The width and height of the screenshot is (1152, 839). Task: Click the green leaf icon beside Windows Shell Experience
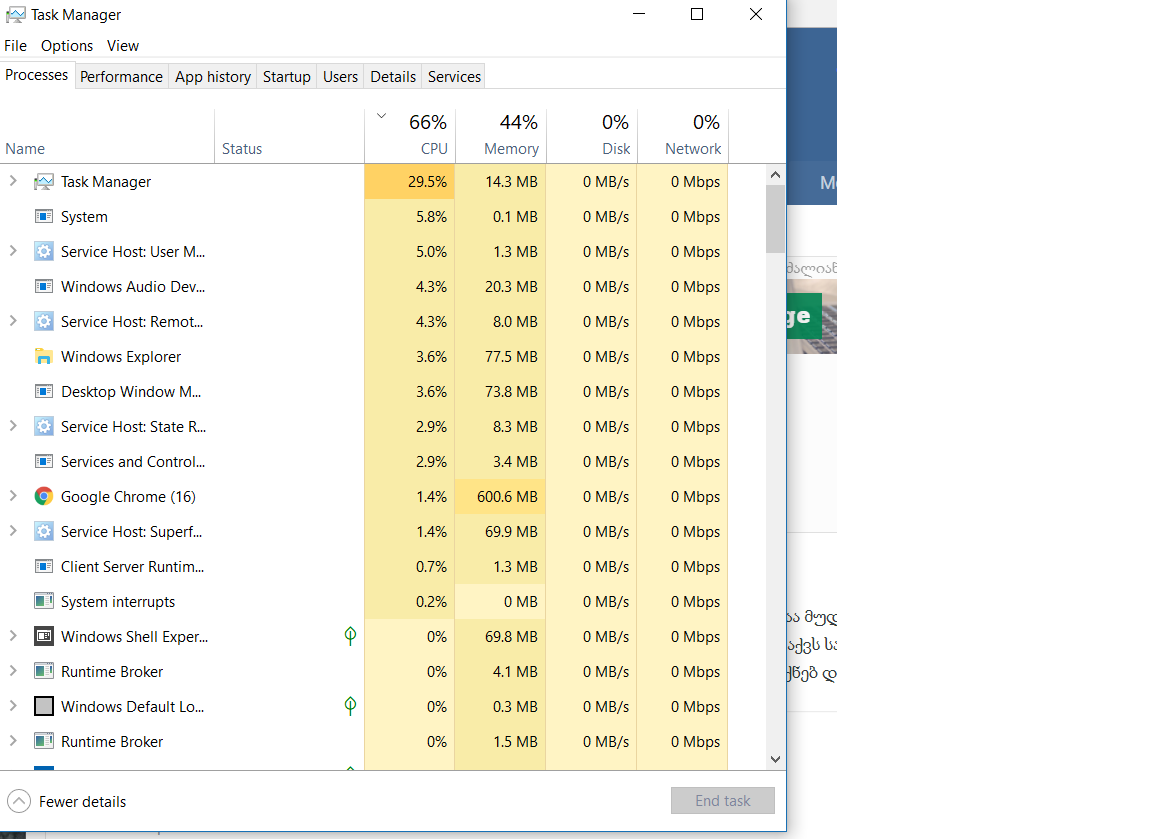pyautogui.click(x=350, y=636)
